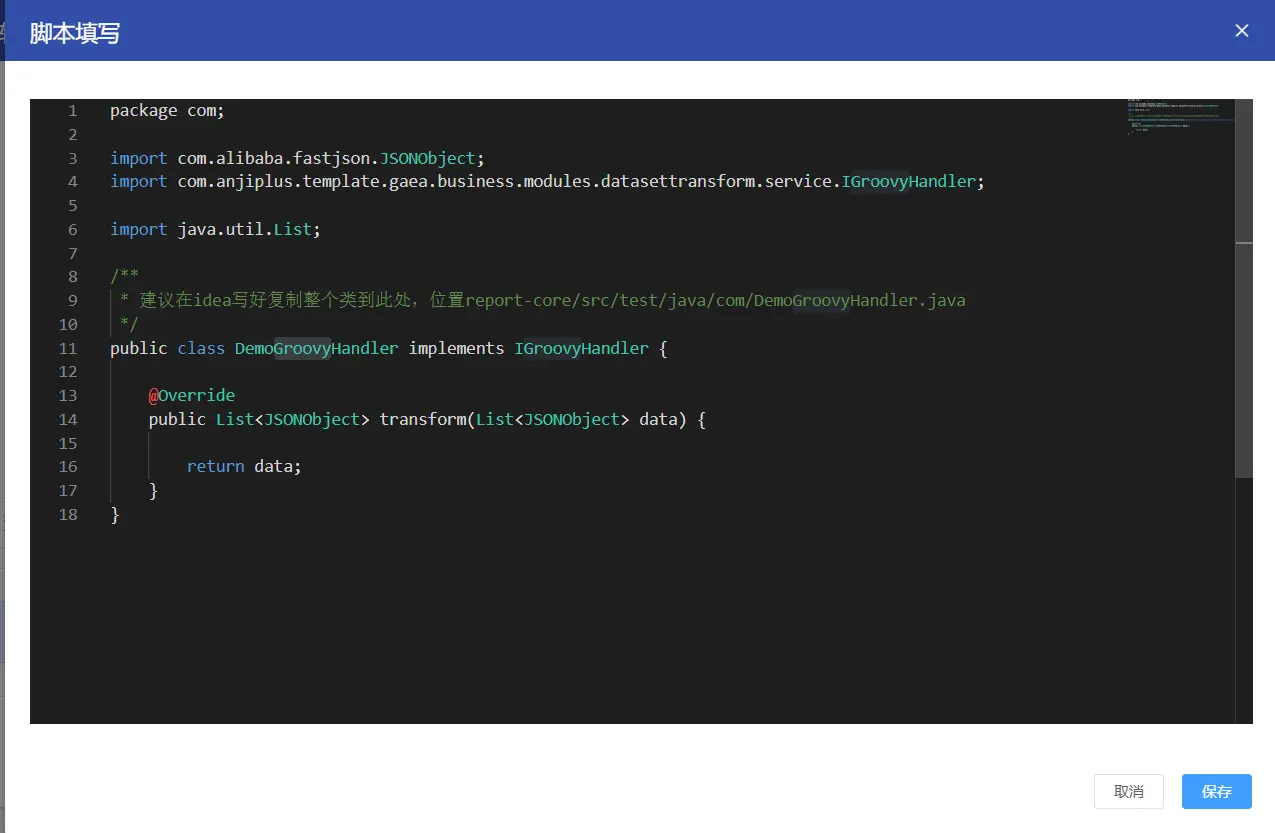Click IGroovyHandler in the import statement
The width and height of the screenshot is (1275, 833).
tap(908, 182)
